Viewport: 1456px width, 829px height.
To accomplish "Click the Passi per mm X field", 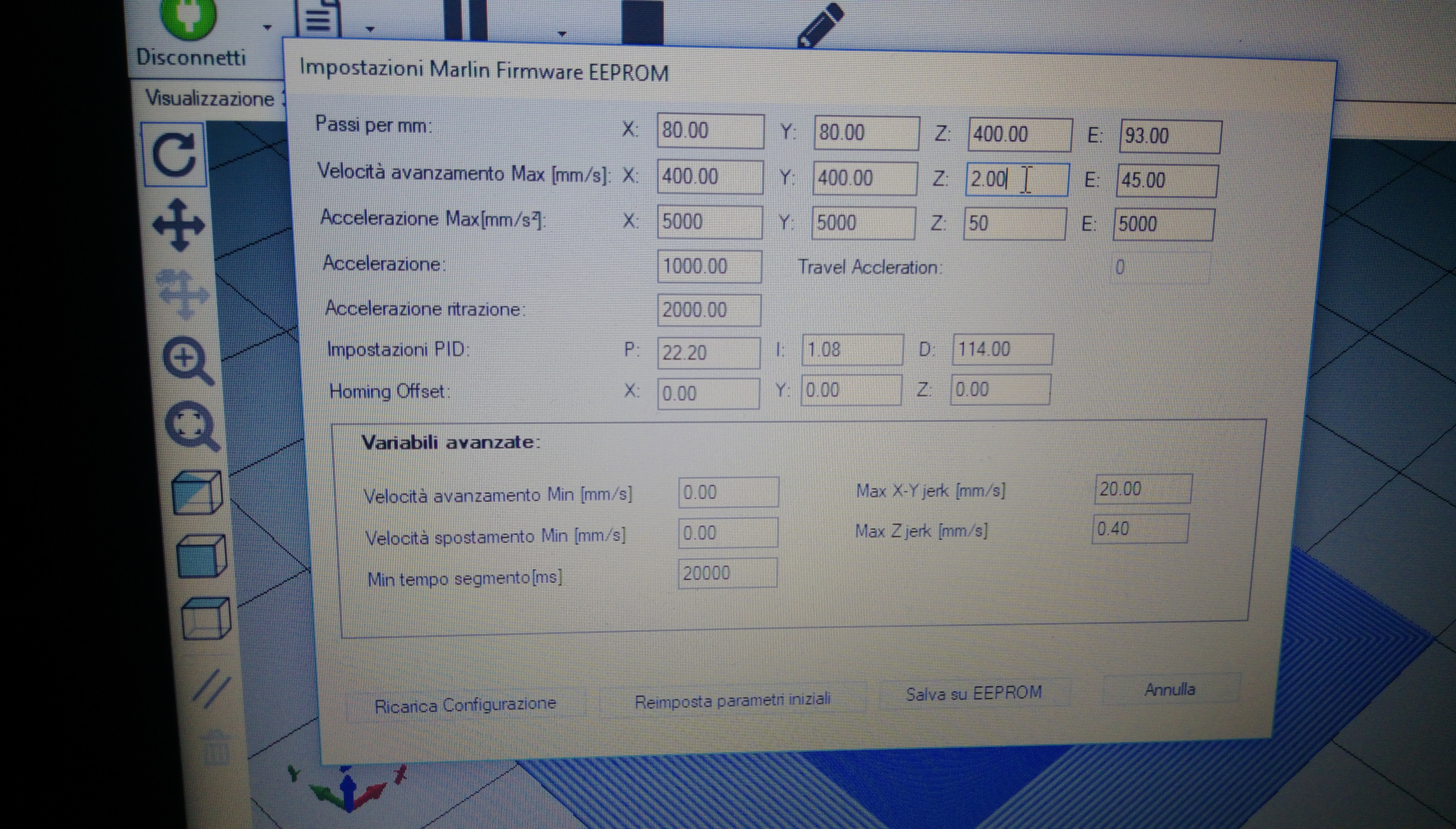I will coord(710,131).
